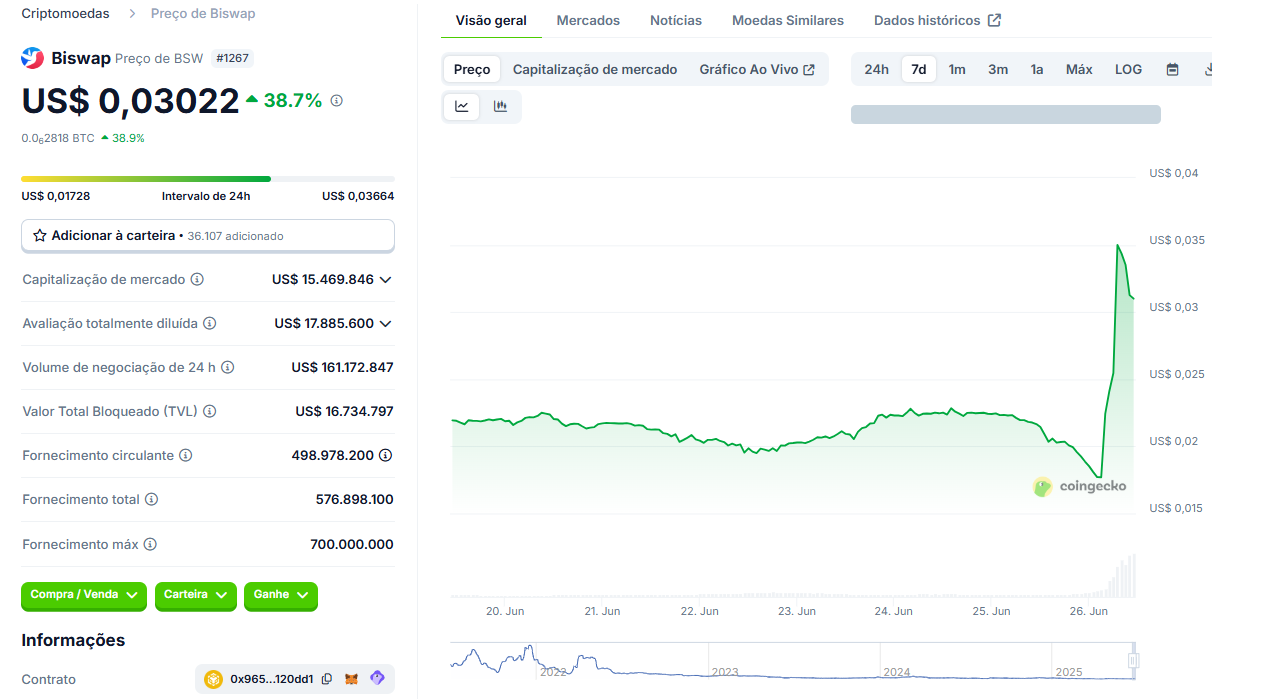The height and width of the screenshot is (699, 1282).
Task: Open the Compra / Venda dropdown
Action: tap(84, 595)
